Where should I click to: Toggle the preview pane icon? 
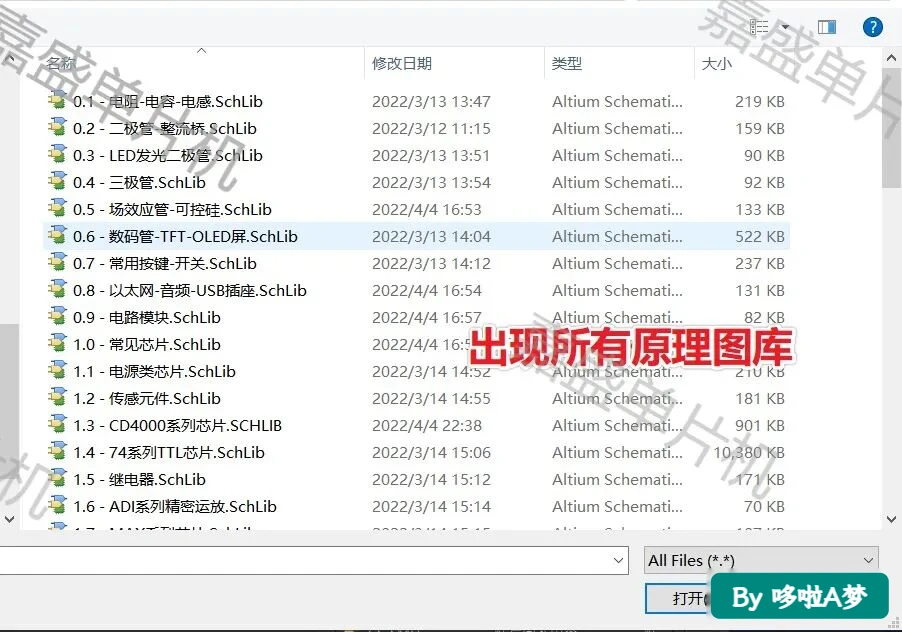[x=827, y=27]
